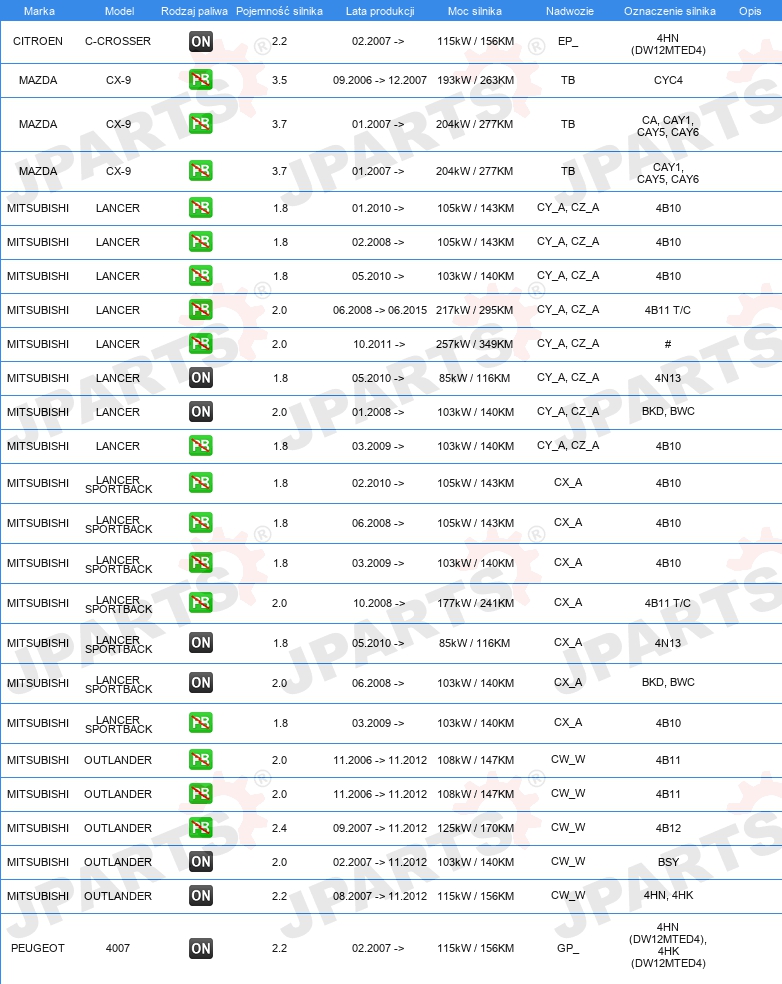The height and width of the screenshot is (984, 782).
Task: Click engine code 4B12
Action: 668,828
